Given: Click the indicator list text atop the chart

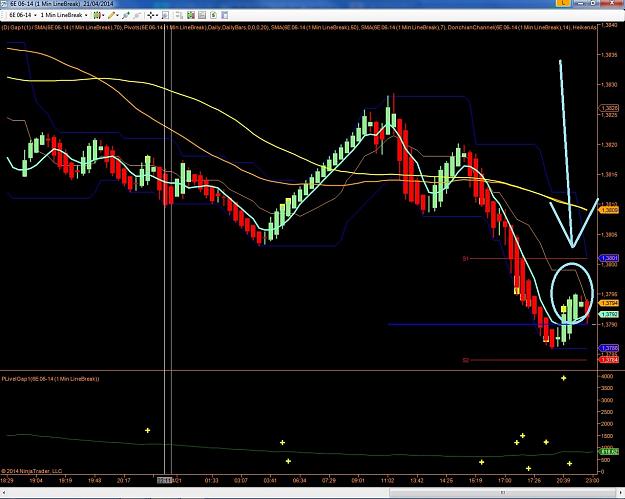Looking at the screenshot, I should pyautogui.click(x=299, y=28).
